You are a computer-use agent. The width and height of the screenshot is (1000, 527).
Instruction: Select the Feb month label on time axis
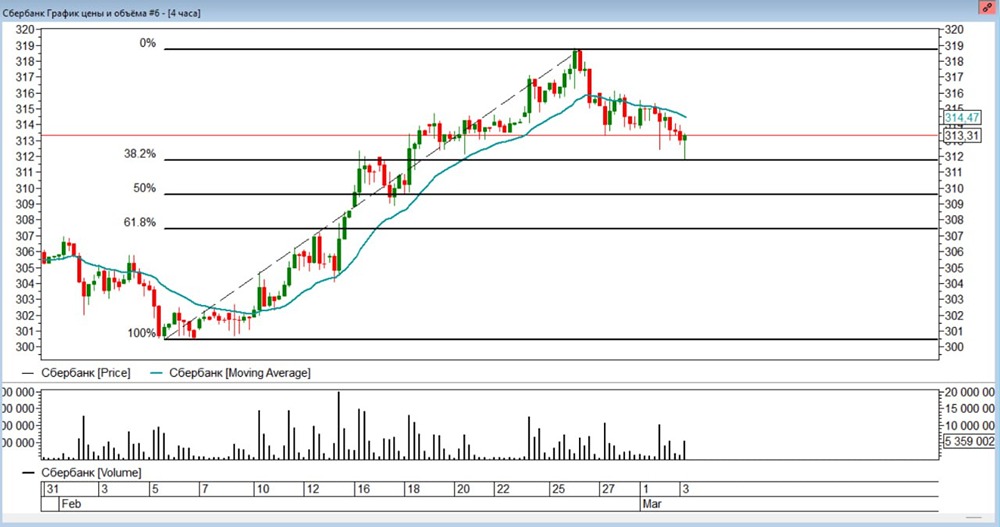(71, 503)
